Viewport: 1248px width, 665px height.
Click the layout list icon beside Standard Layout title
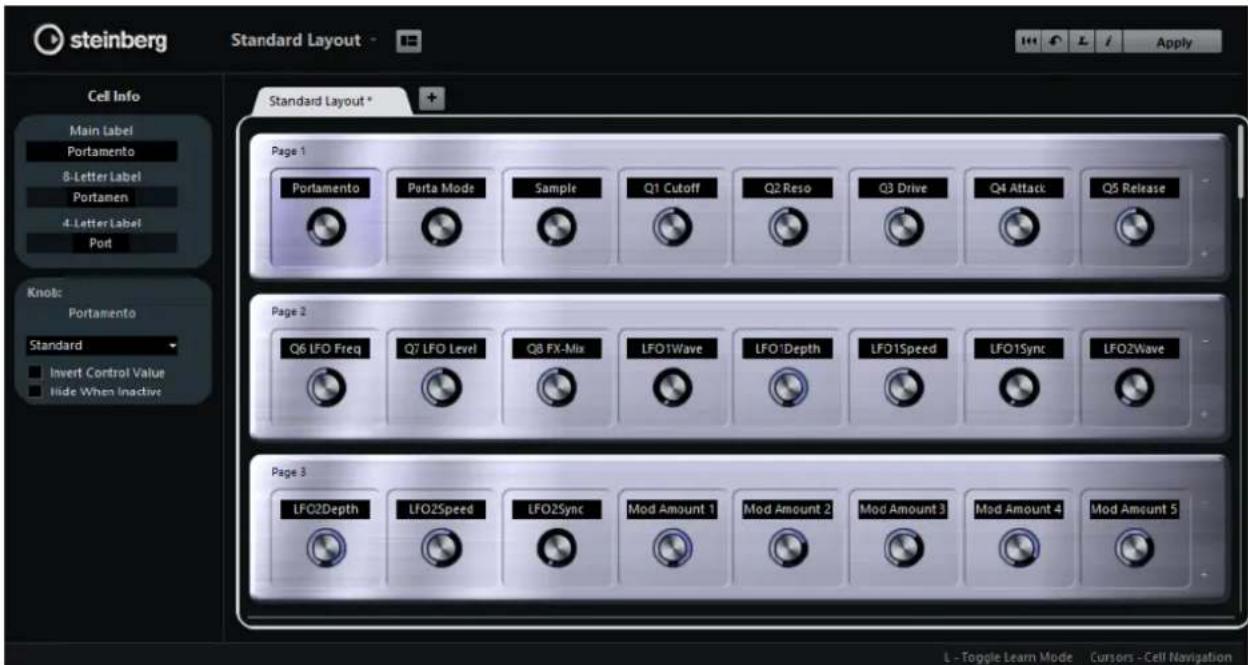408,41
